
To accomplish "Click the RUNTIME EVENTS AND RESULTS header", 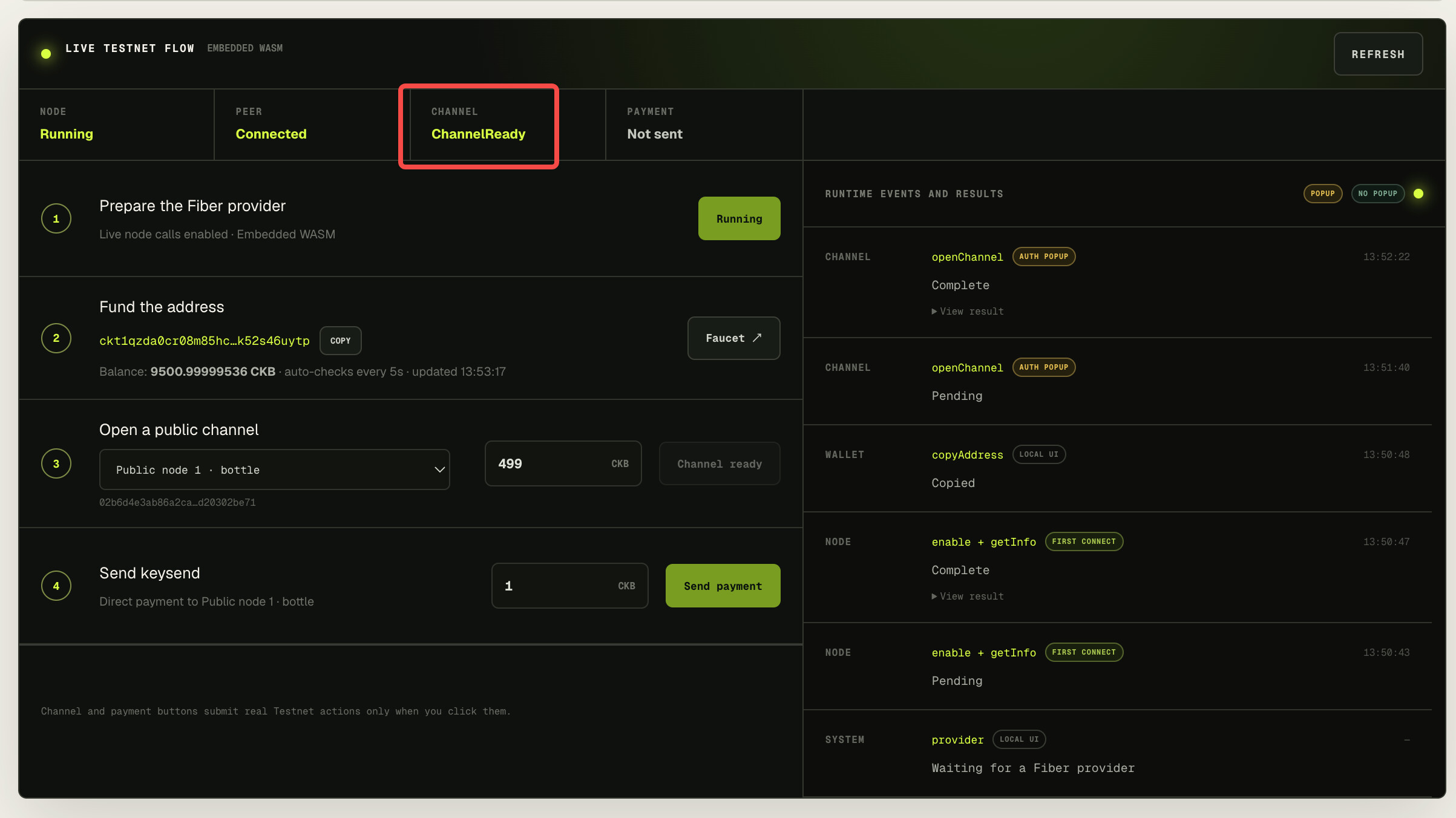I will coord(914,194).
